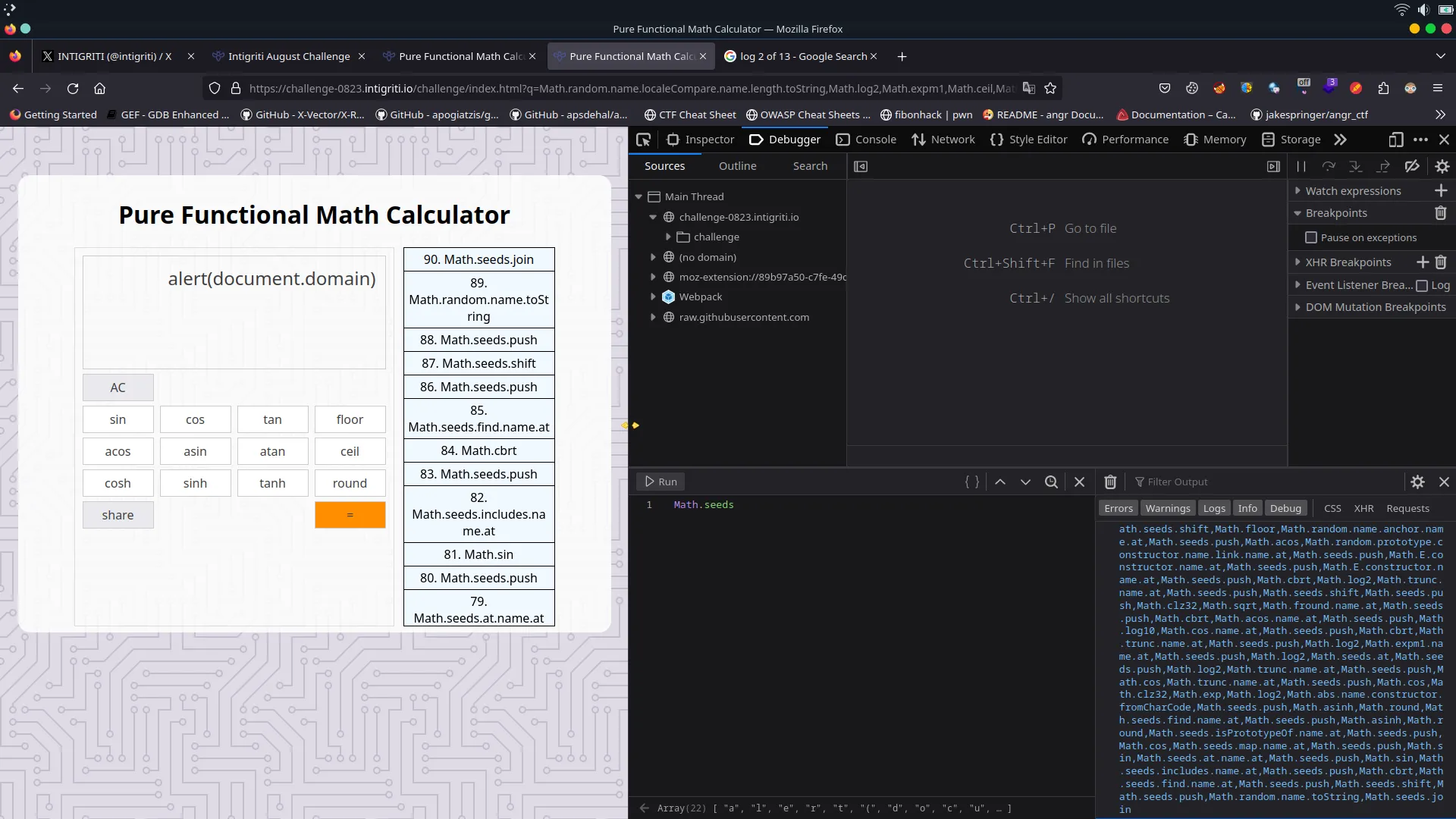Click the Console tab in DevTools
Screen dimensions: 1456x819
coord(876,139)
